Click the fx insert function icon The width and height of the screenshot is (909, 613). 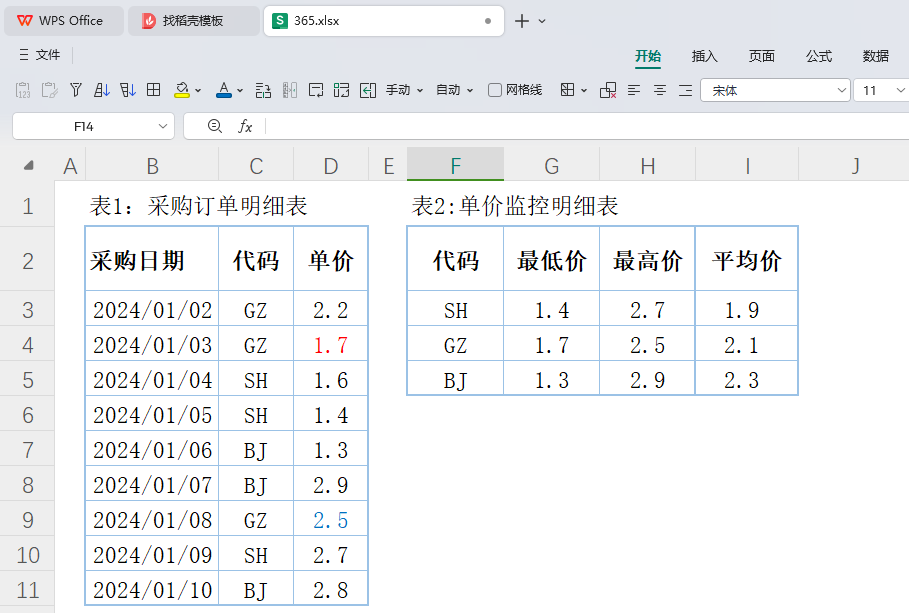[245, 126]
